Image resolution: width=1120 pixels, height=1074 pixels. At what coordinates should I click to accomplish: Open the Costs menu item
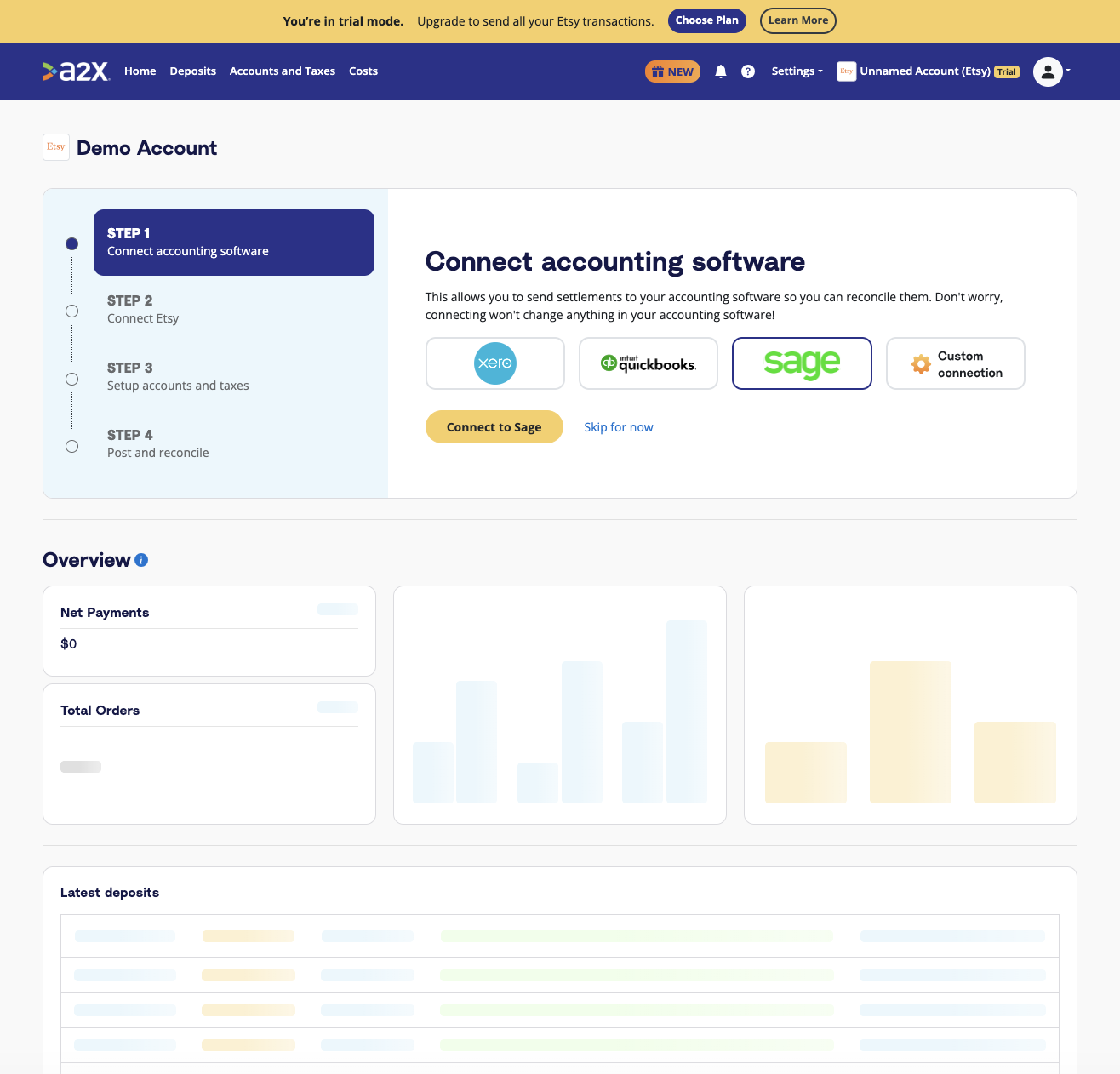[x=363, y=71]
